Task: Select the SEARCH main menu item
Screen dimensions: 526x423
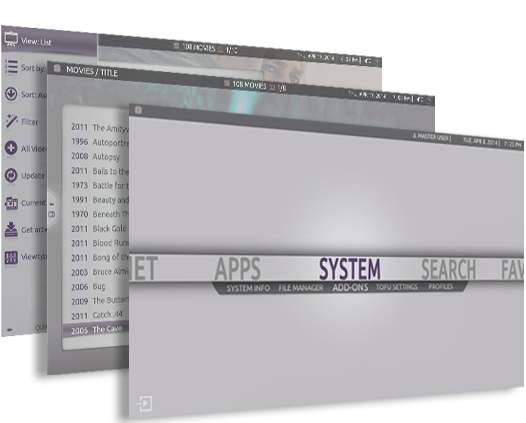Action: [x=448, y=269]
